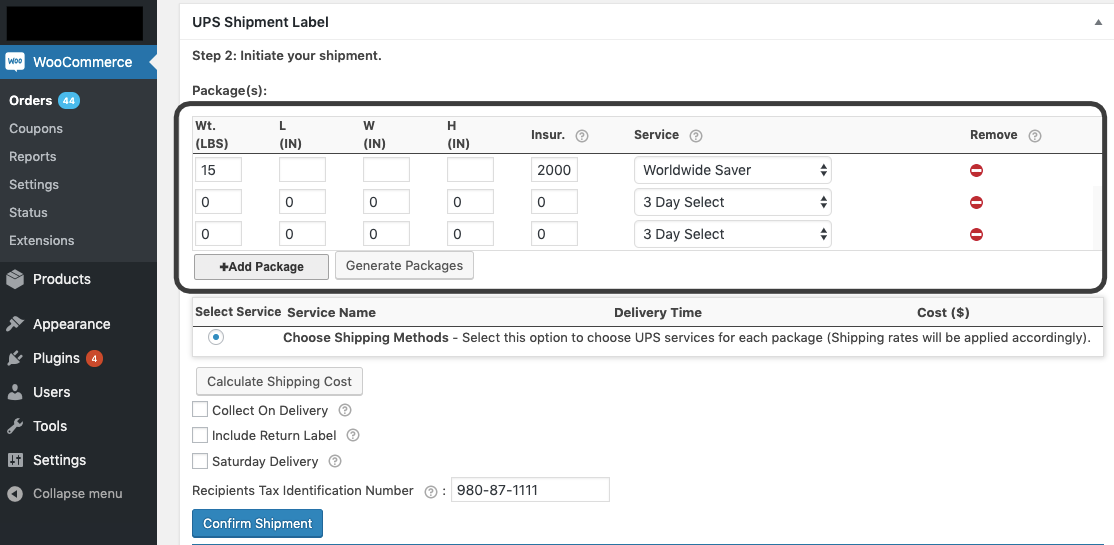Viewport: 1114px width, 545px height.
Task: Click the Plugins plug icon
Action: click(x=15, y=358)
